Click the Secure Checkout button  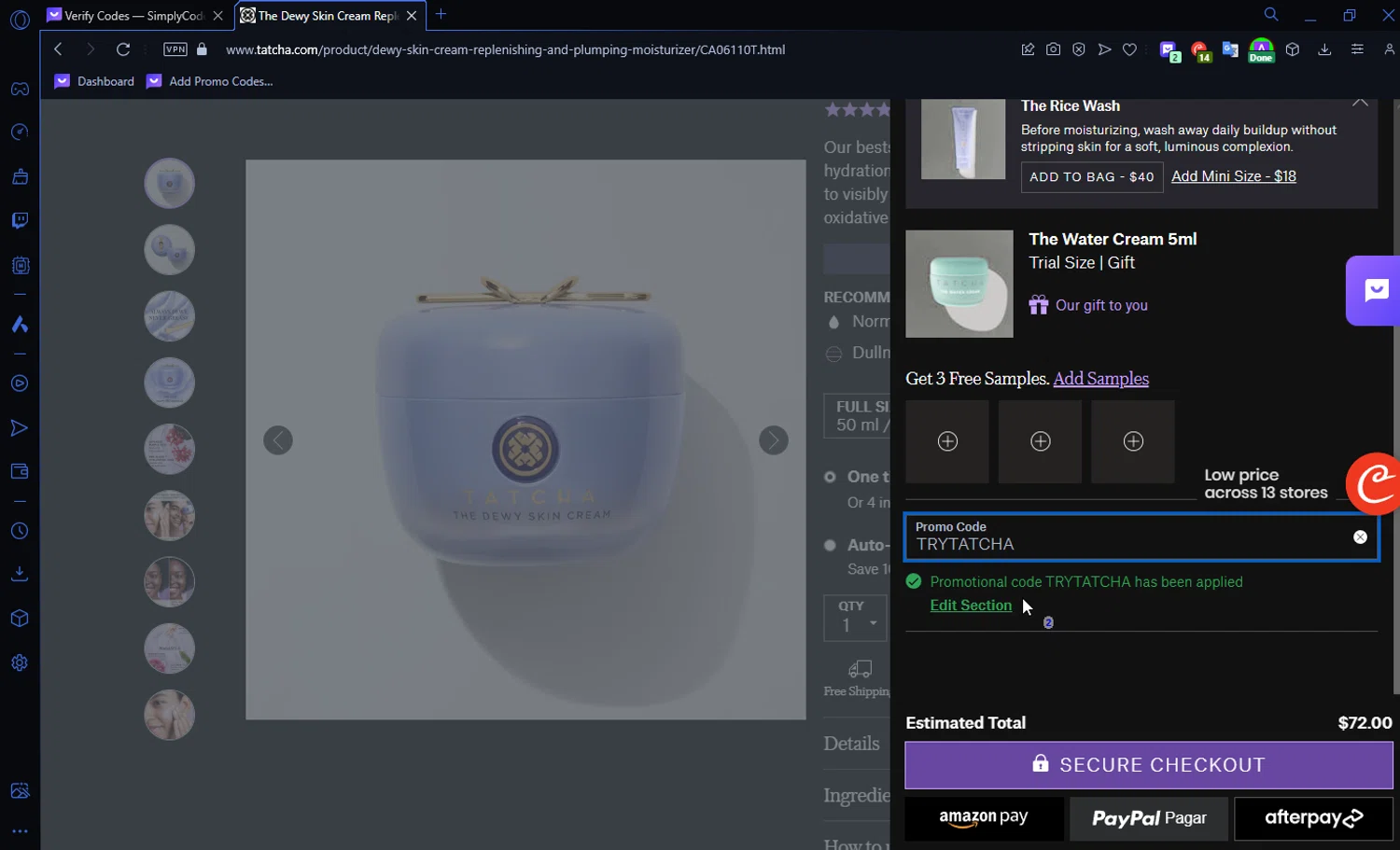pos(1149,765)
